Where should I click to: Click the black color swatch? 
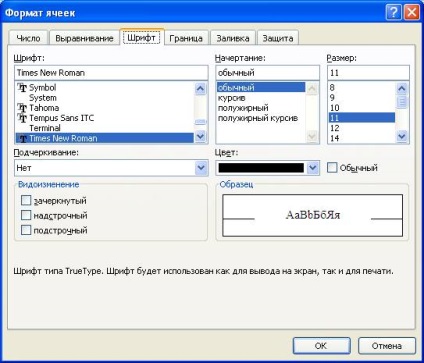click(261, 168)
